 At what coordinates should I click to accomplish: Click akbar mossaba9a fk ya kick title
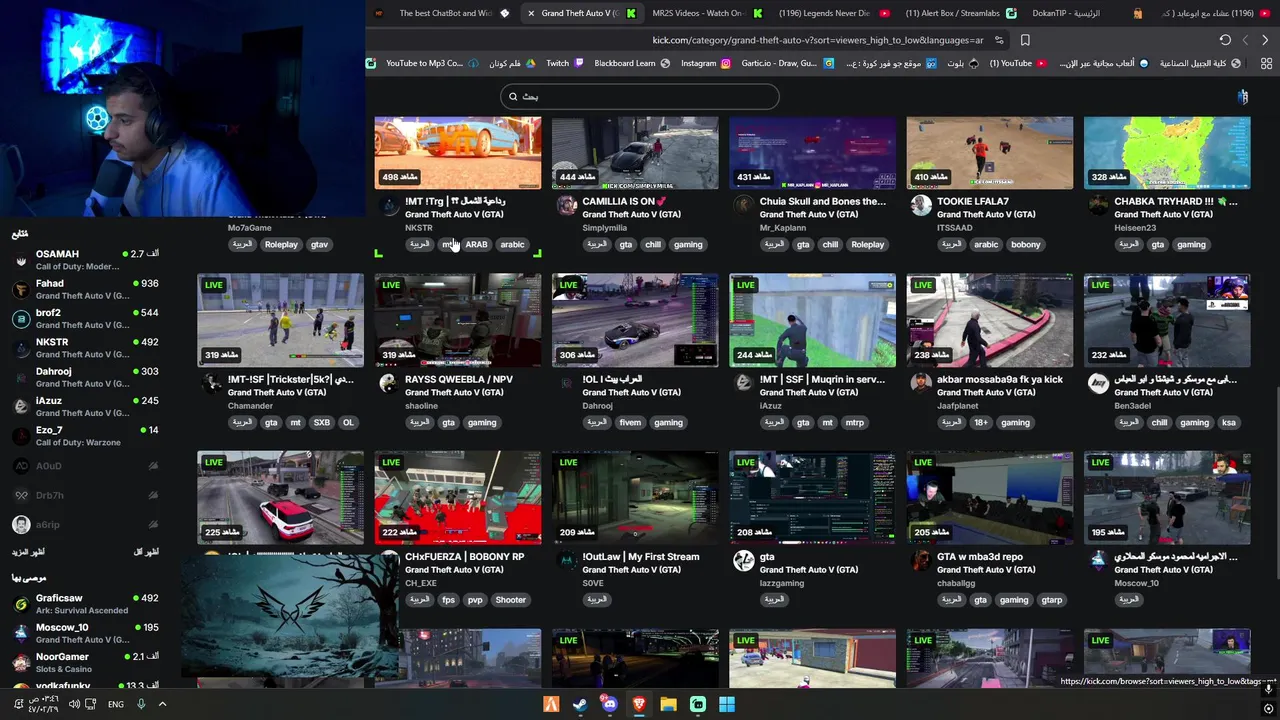1000,379
